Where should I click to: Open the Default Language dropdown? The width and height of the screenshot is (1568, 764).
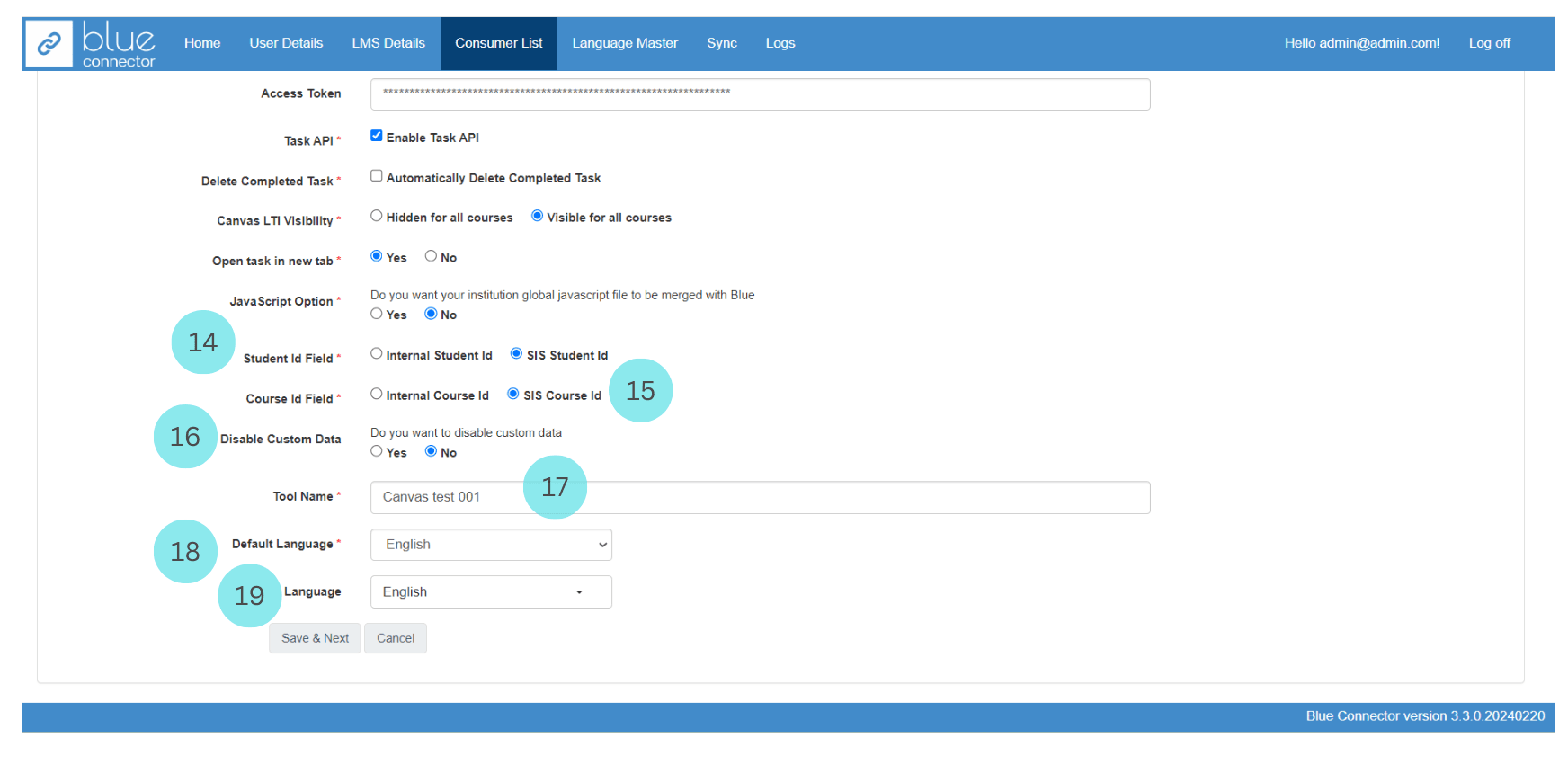pyautogui.click(x=491, y=545)
